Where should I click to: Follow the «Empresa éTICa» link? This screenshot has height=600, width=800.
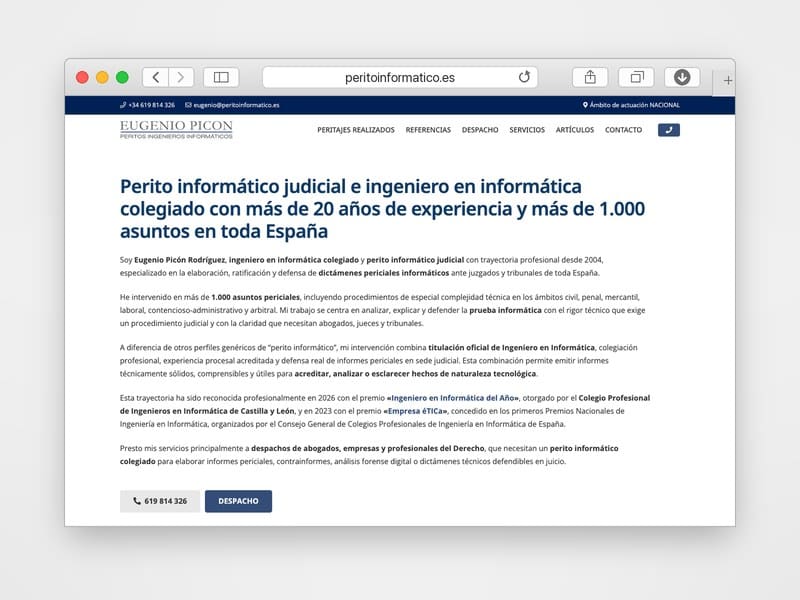tap(415, 411)
